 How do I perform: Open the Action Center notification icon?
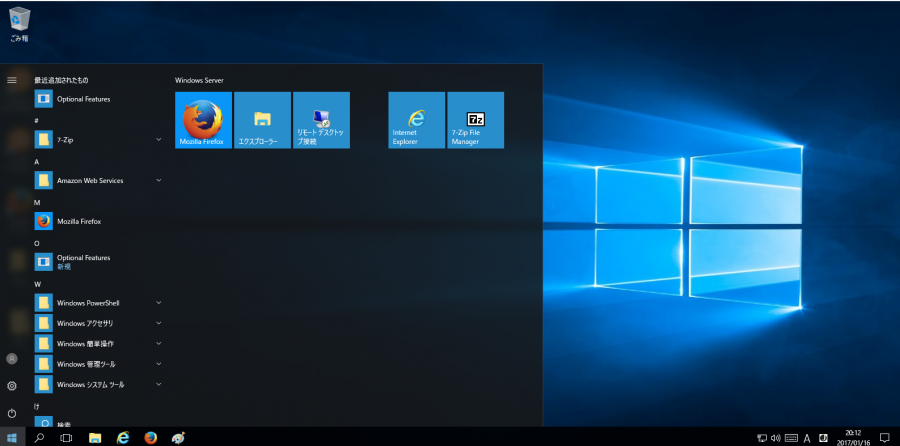tap(885, 438)
